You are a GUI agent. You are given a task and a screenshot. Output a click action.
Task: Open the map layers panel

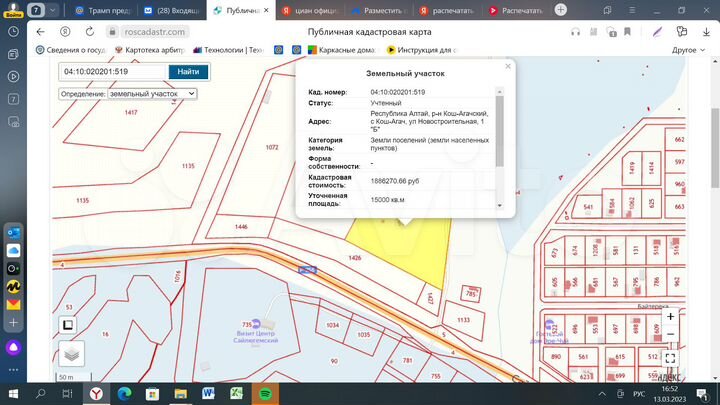pyautogui.click(x=72, y=354)
